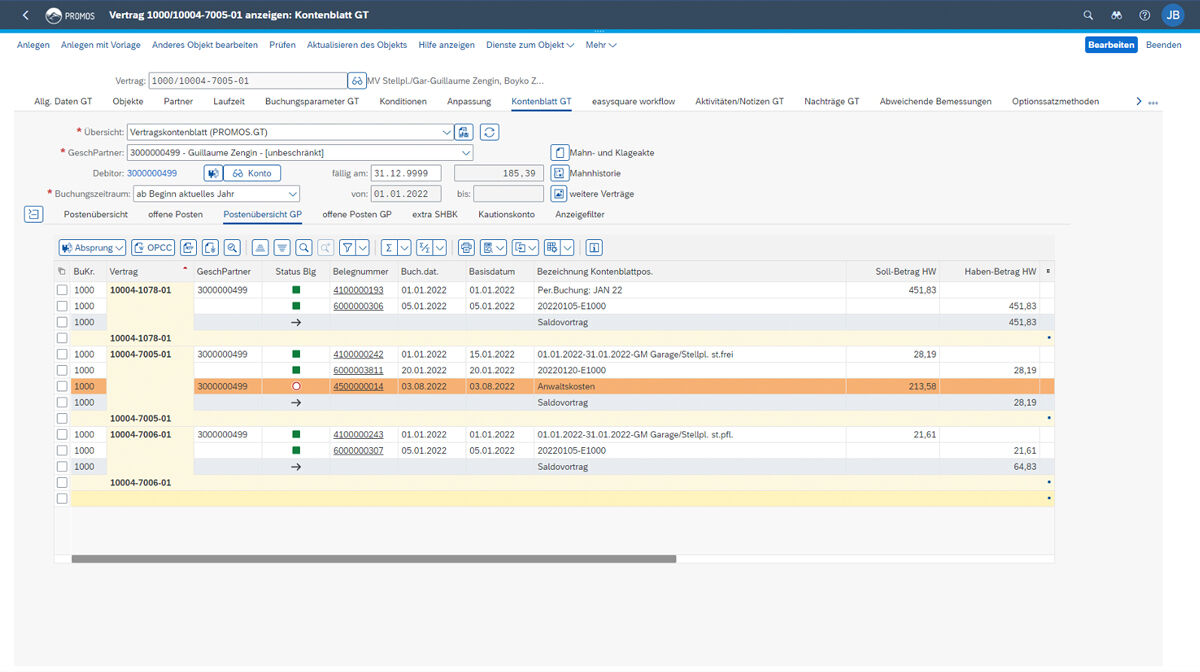This screenshot has height=672, width=1200.
Task: Click the summation sigma icon
Action: pos(389,247)
